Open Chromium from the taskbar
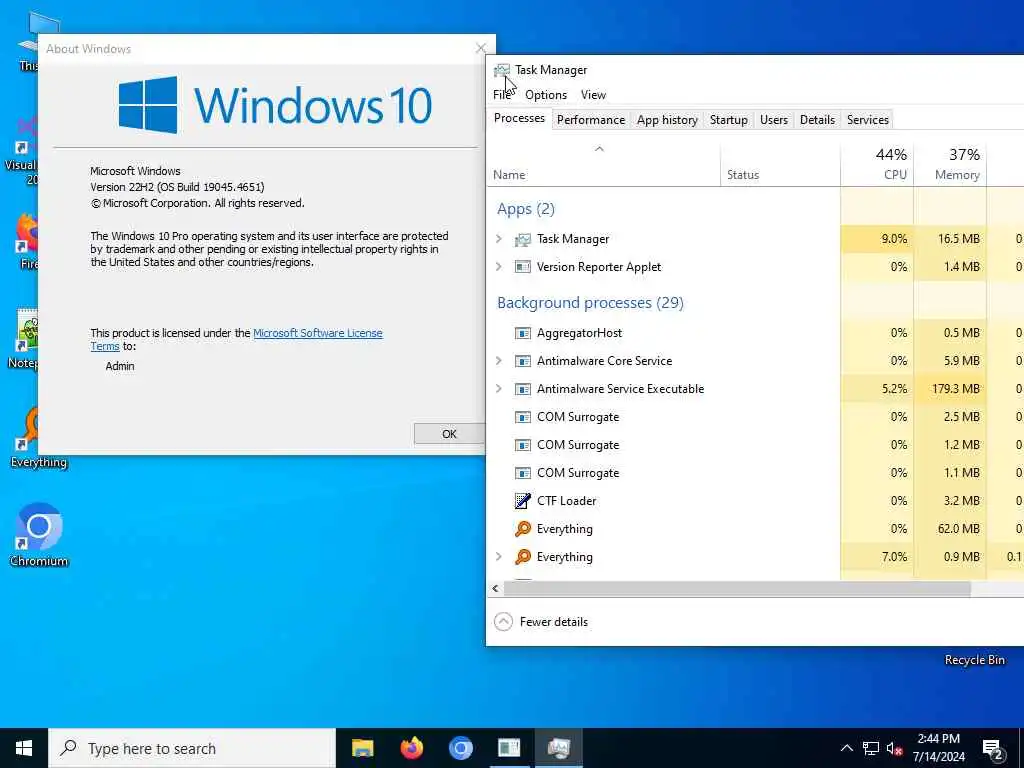Screen dimensions: 1024x768 pyautogui.click(x=460, y=748)
